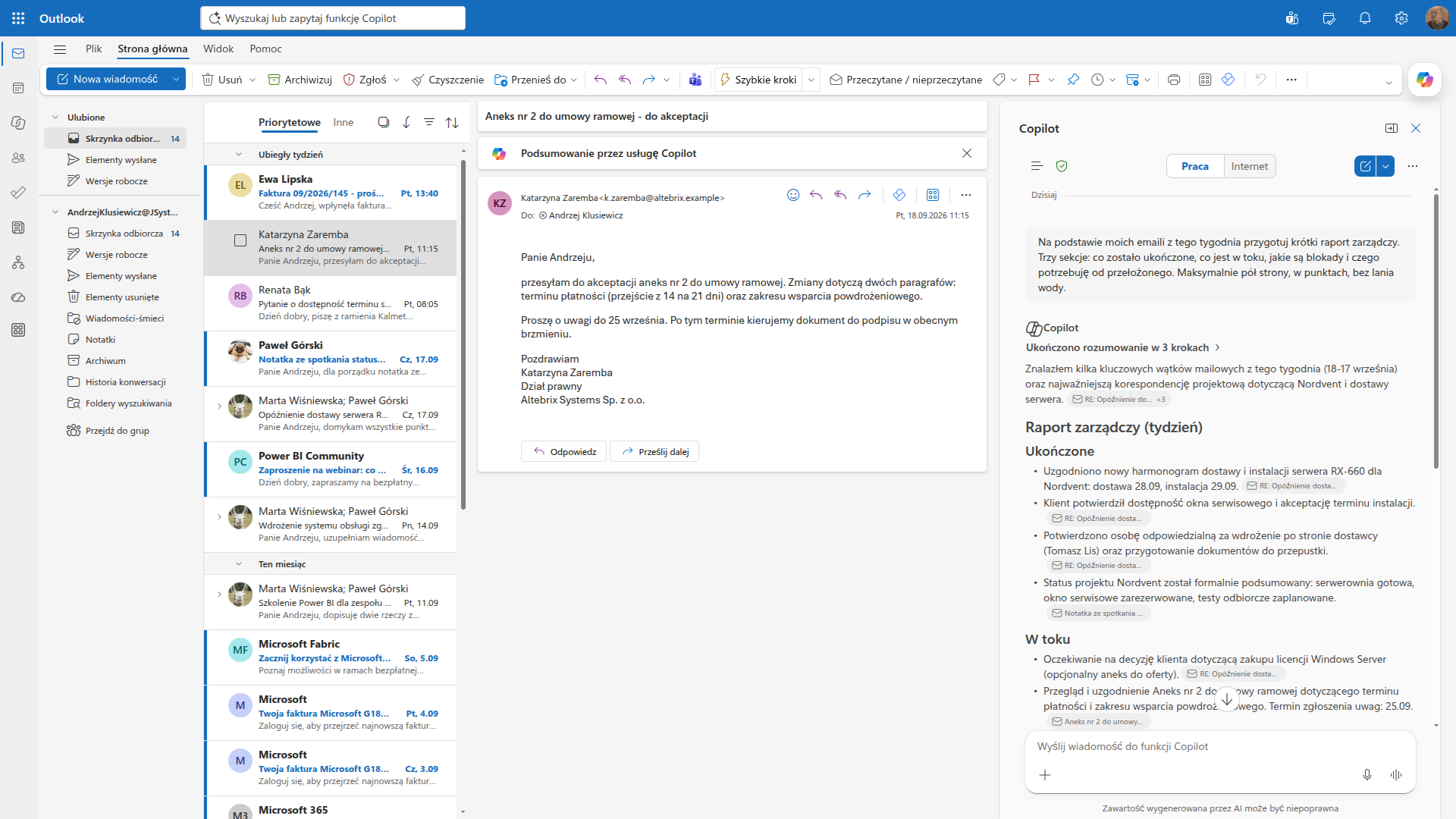Click Reply all in the ribbon
The height and width of the screenshot is (819, 1456).
click(x=625, y=80)
